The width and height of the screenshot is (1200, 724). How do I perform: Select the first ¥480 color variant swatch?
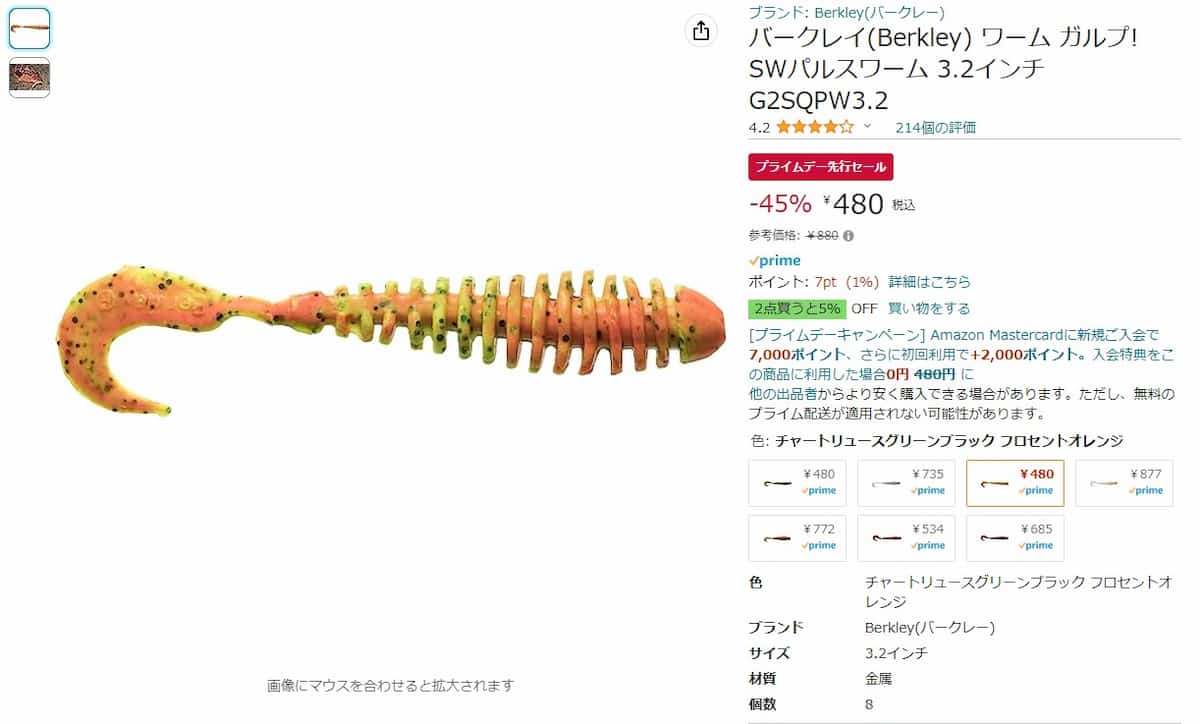click(x=797, y=483)
